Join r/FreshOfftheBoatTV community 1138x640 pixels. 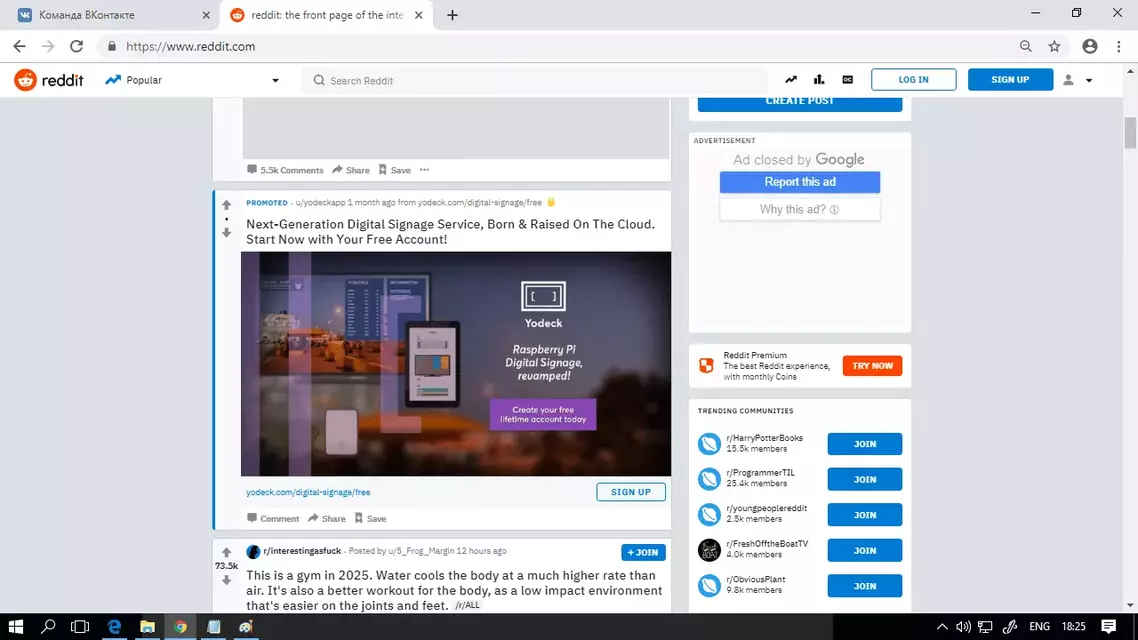[864, 551]
